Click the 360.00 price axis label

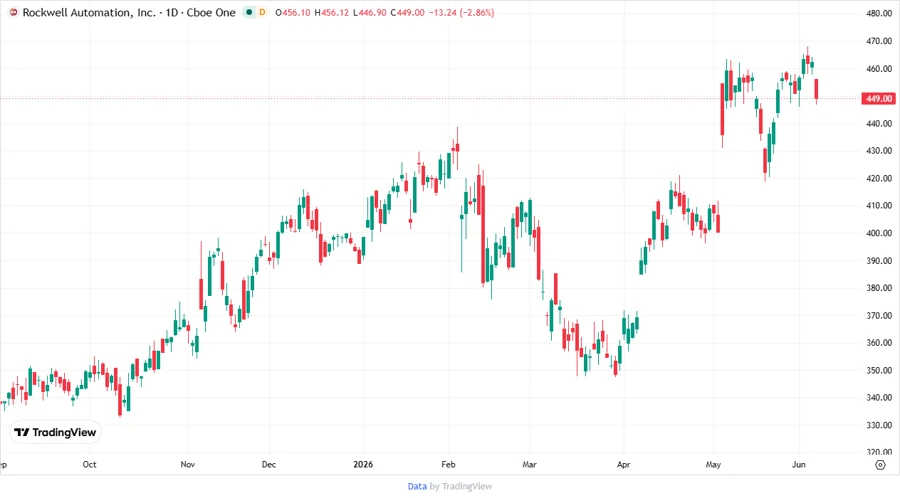[879, 343]
